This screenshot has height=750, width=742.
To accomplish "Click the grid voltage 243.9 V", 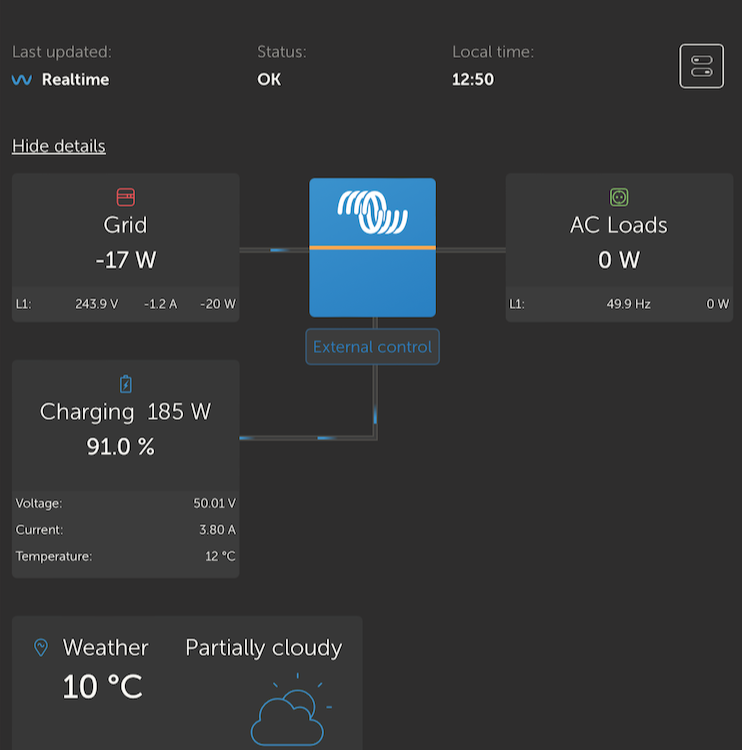I will pos(97,304).
